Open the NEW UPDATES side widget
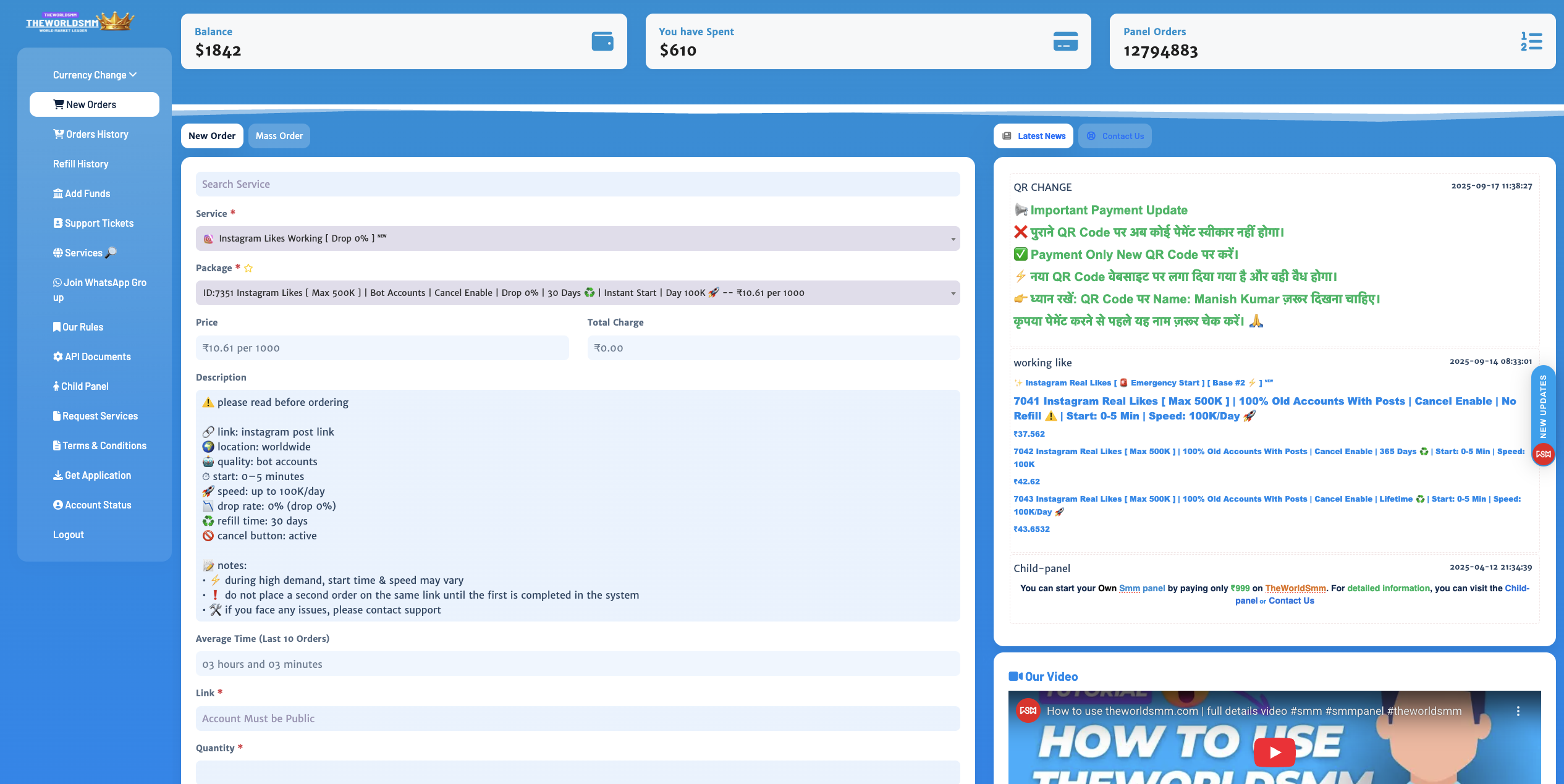The image size is (1564, 784). coord(1542,408)
